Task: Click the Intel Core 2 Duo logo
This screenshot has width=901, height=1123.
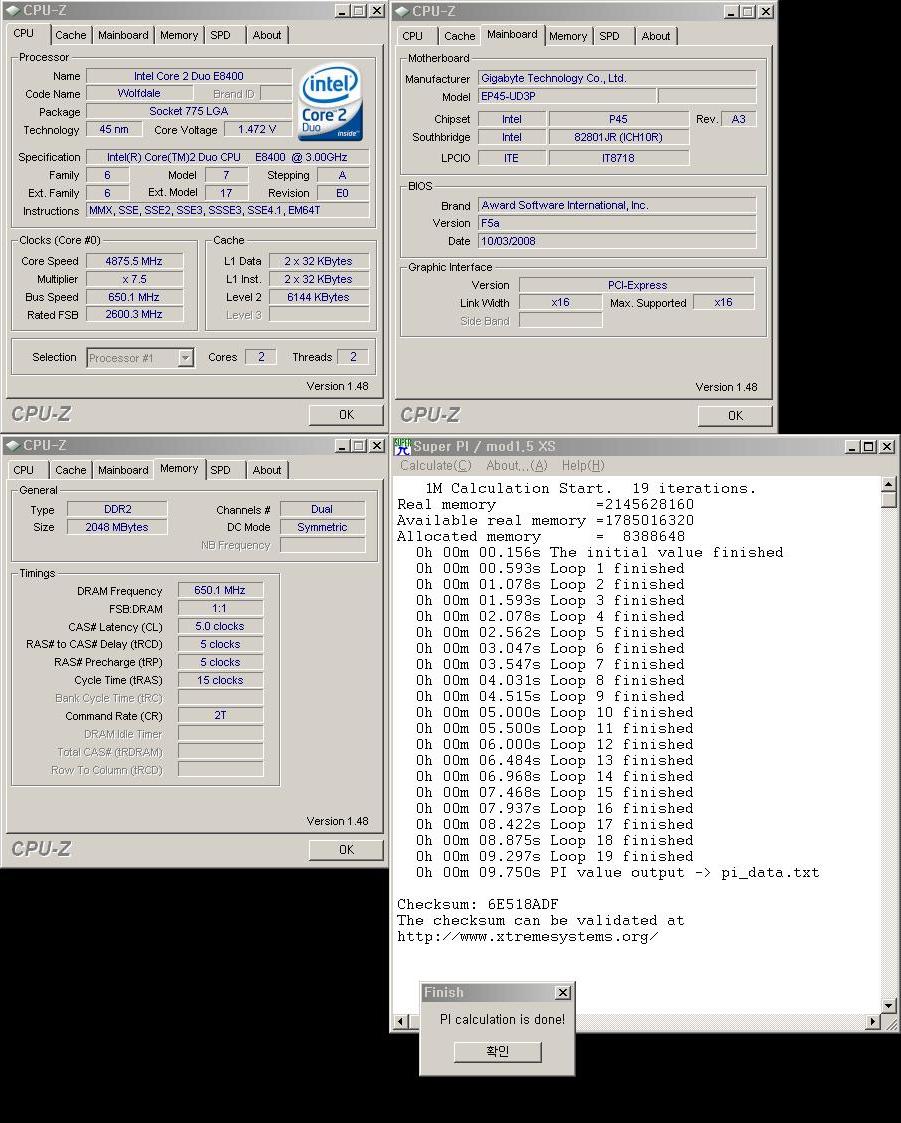Action: tap(330, 102)
